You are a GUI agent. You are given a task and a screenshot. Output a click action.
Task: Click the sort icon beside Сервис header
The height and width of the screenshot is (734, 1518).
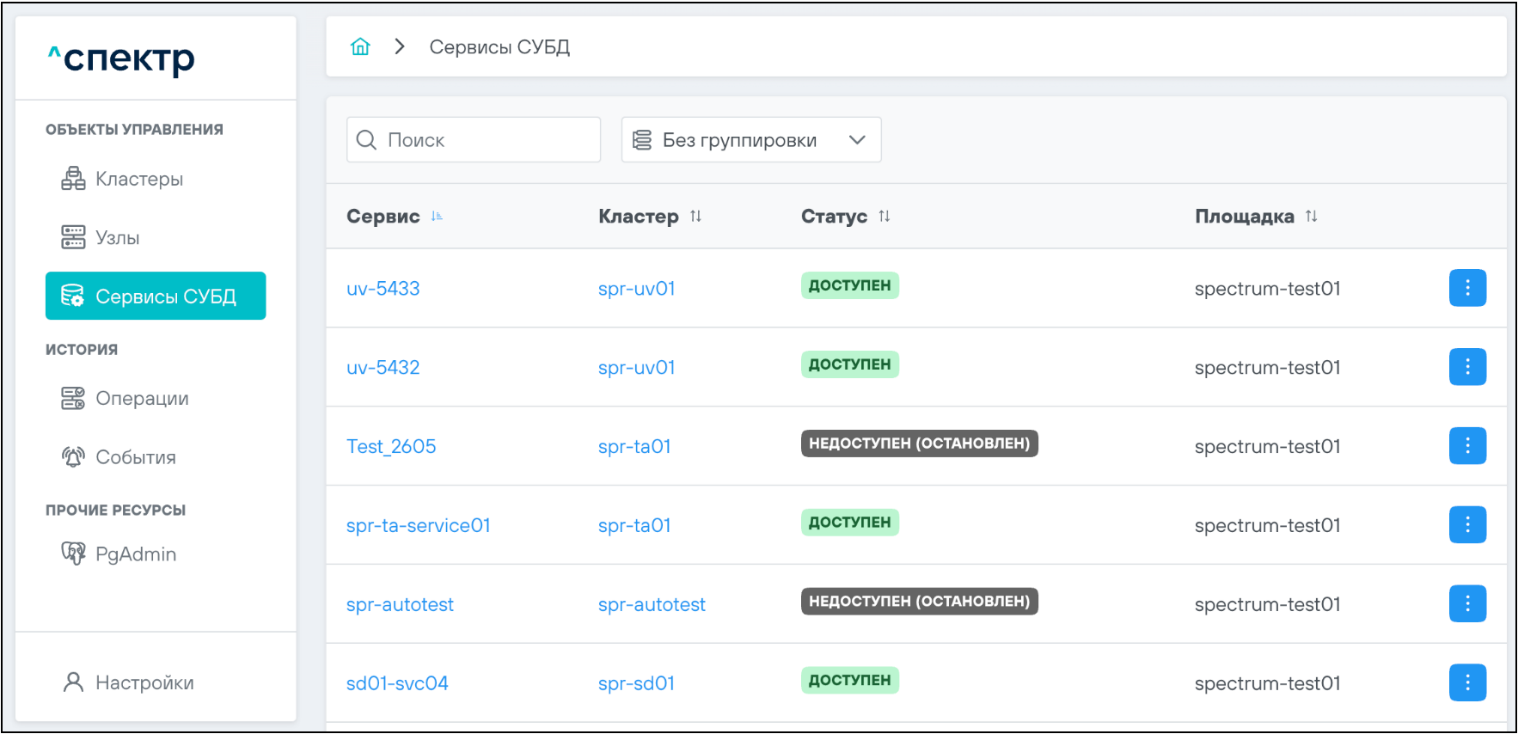(437, 217)
